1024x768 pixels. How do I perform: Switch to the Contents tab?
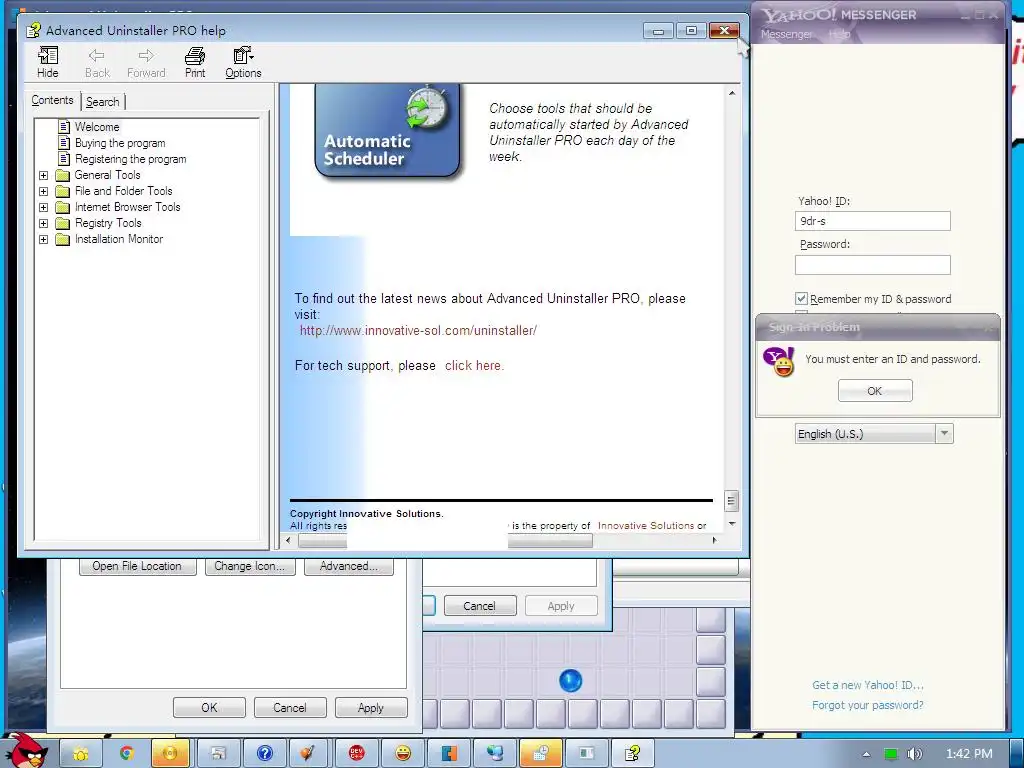(x=52, y=101)
